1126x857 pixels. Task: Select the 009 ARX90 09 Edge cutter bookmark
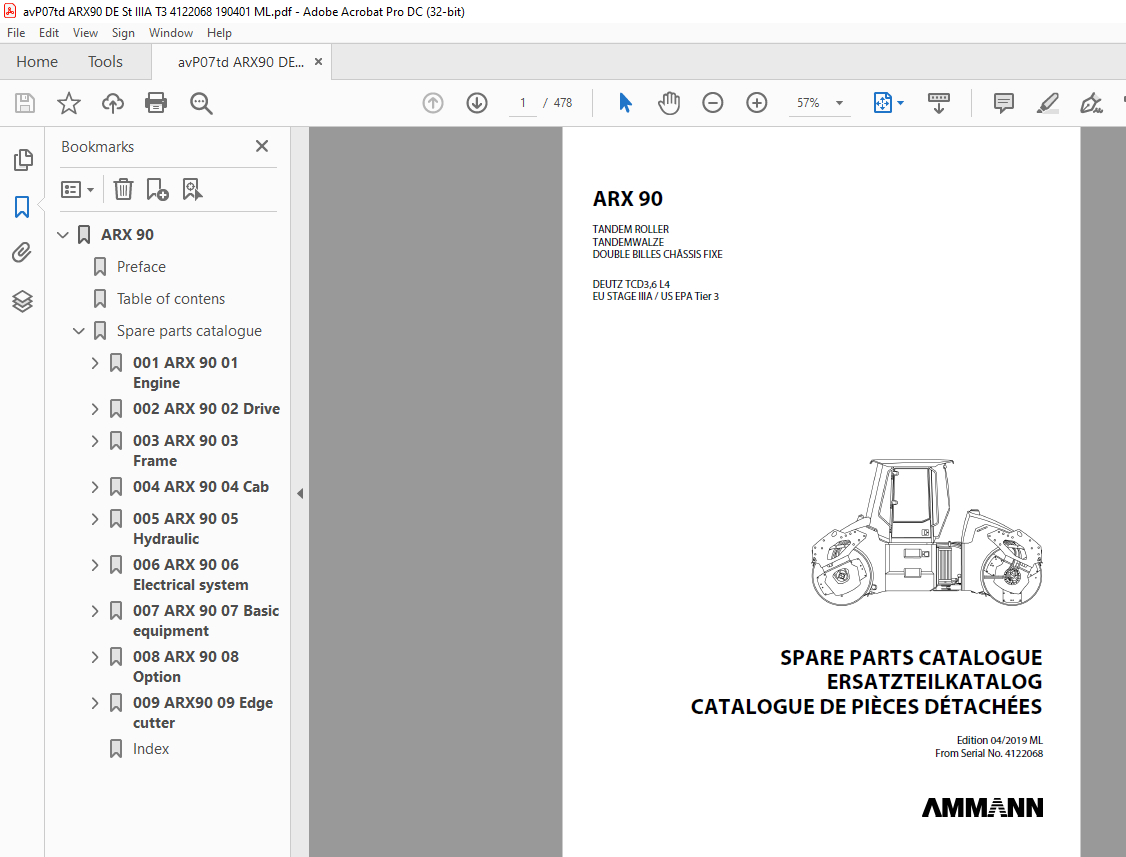pyautogui.click(x=203, y=713)
